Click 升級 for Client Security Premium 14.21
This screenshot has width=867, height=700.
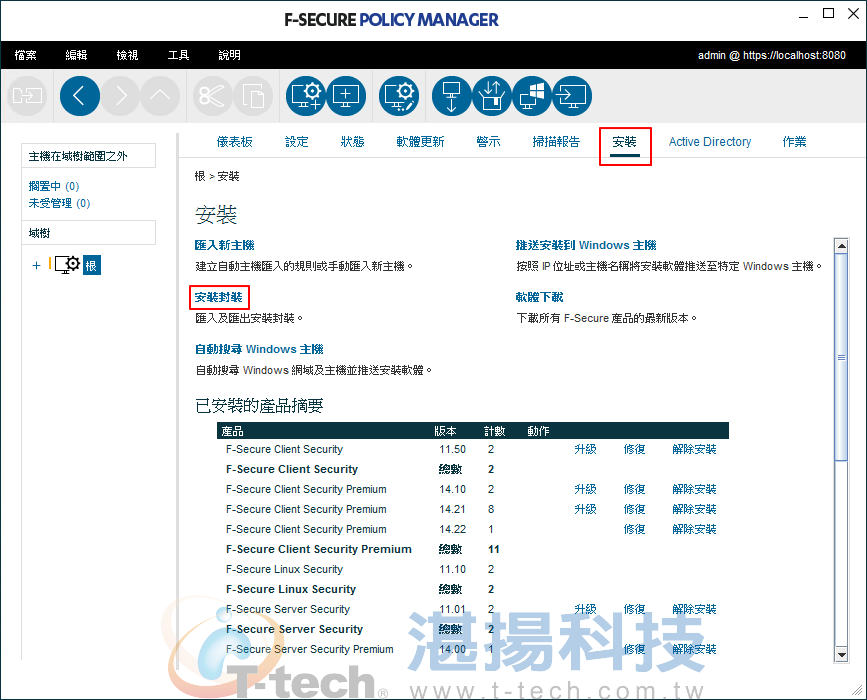[586, 509]
